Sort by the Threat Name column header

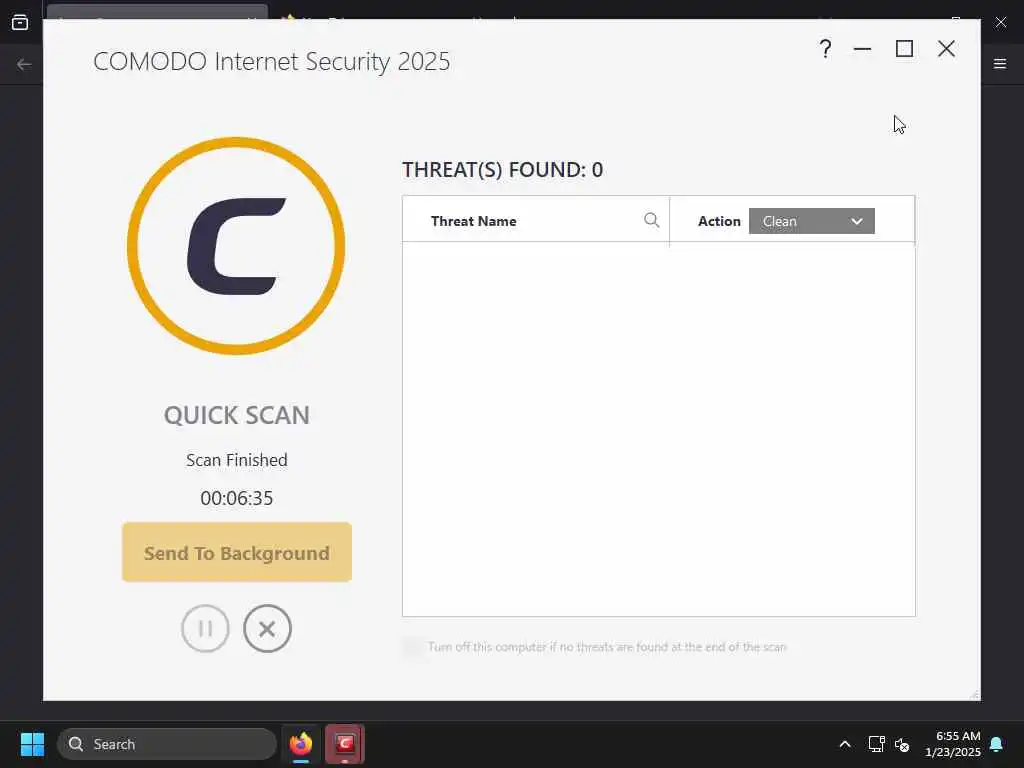tap(473, 221)
